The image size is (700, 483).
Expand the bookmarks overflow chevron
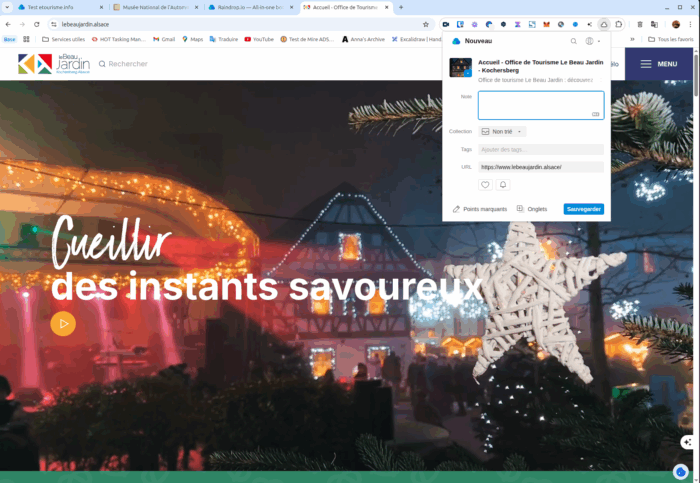[x=635, y=39]
